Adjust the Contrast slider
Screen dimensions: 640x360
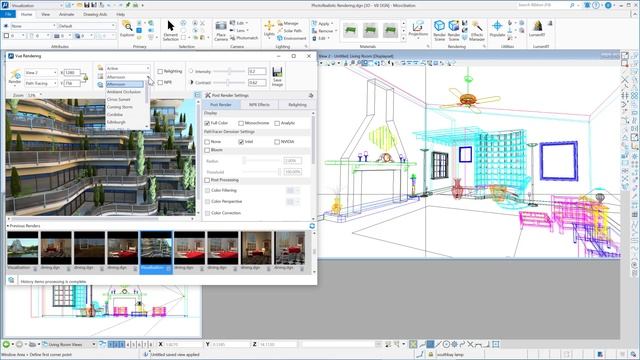(x=229, y=82)
